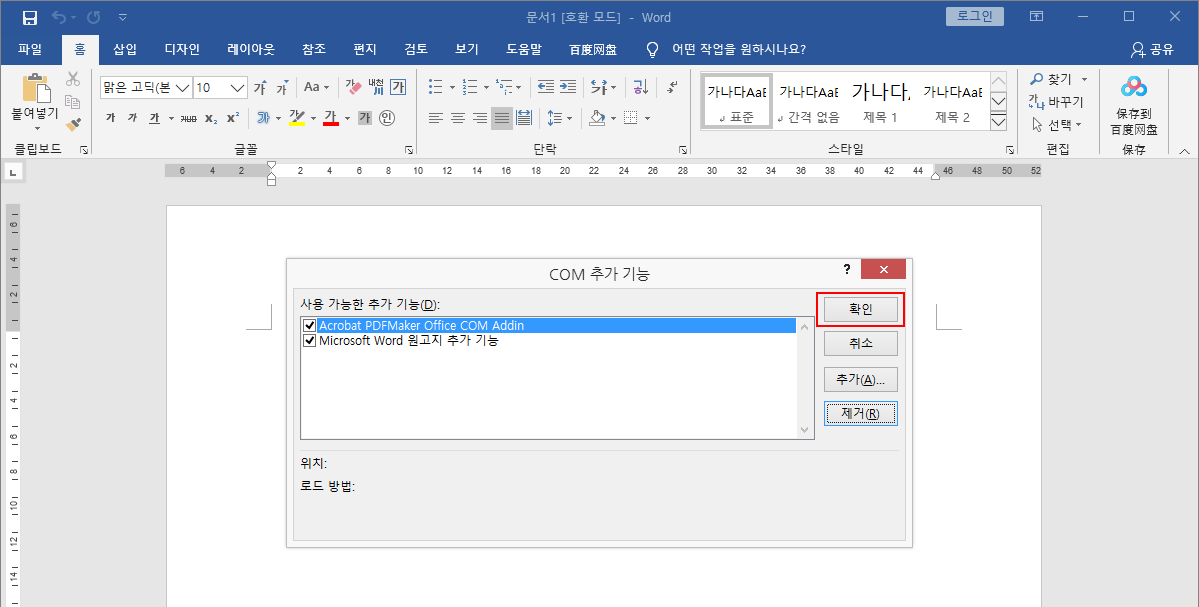Expand underline style dropdown arrow

click(171, 119)
